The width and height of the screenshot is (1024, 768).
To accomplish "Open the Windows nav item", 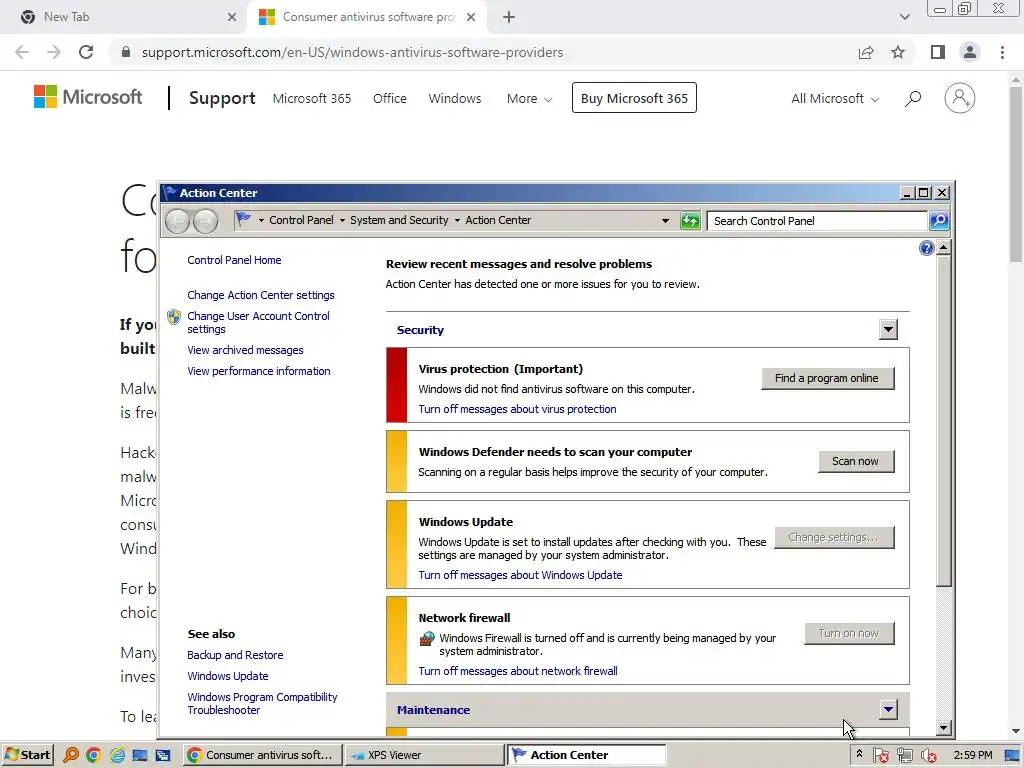I will pos(455,99).
